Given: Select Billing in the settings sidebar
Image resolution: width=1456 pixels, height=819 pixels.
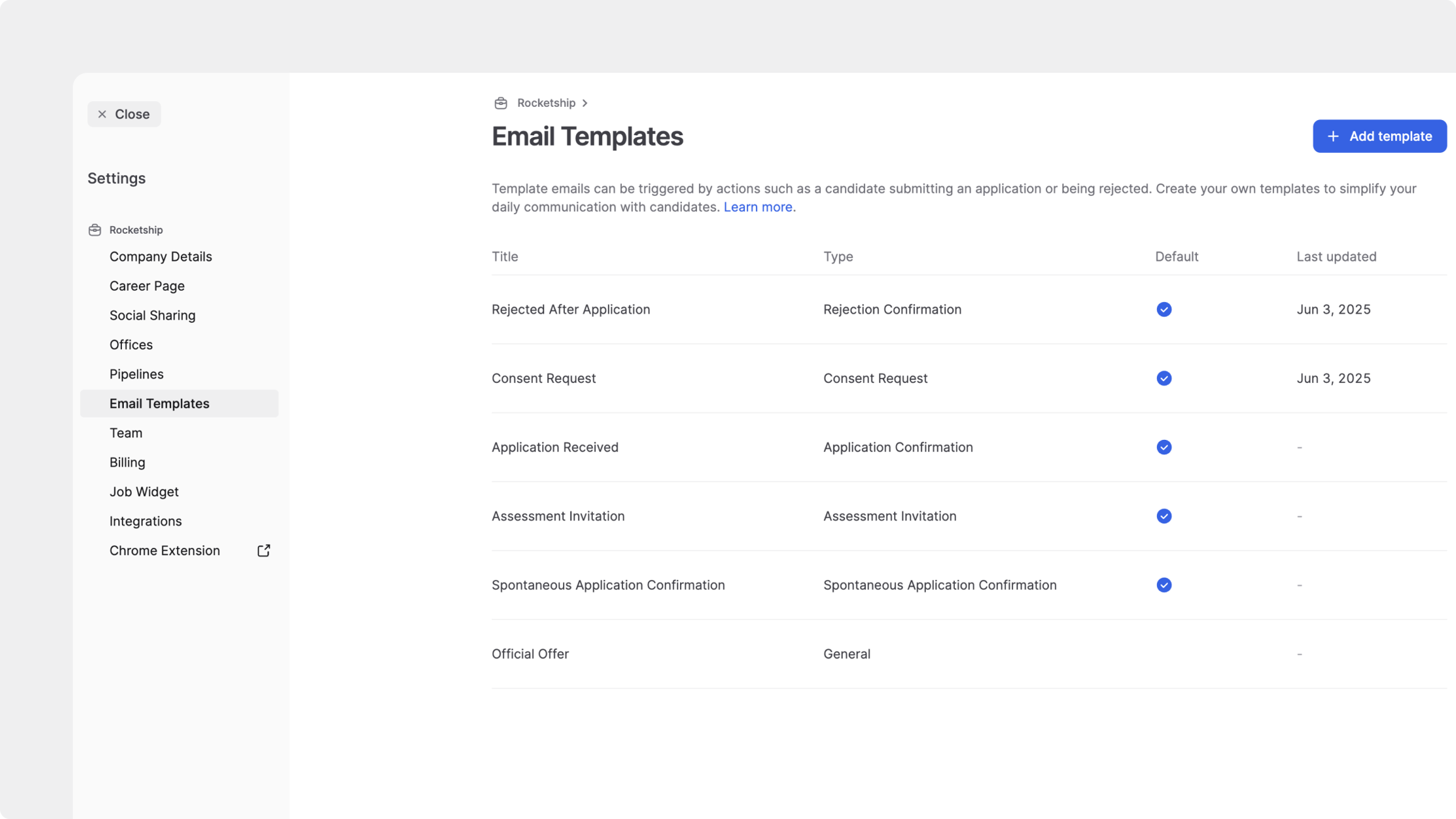Looking at the screenshot, I should click(x=127, y=462).
